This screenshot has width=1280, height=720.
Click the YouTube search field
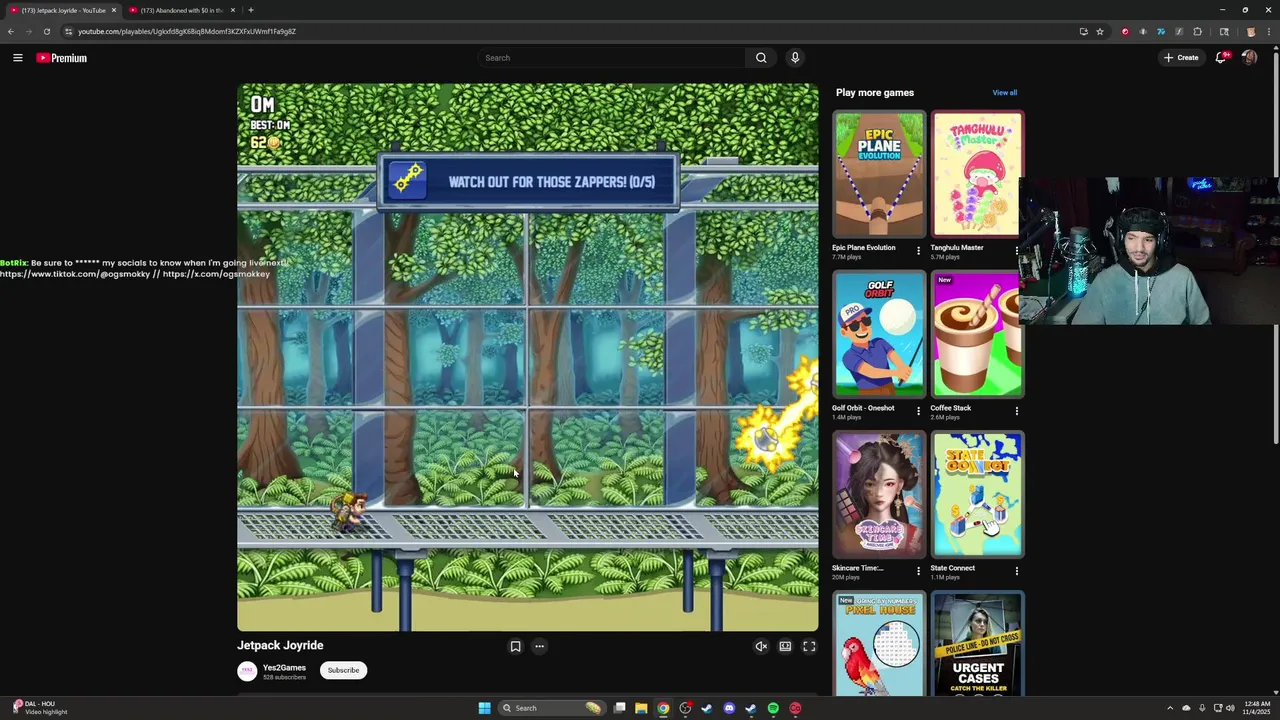[612, 58]
